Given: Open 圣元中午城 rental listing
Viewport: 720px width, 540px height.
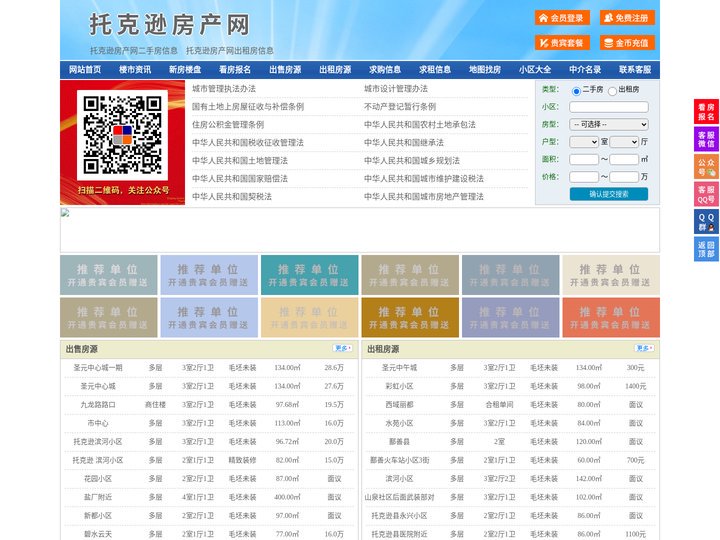Looking at the screenshot, I should click(399, 368).
